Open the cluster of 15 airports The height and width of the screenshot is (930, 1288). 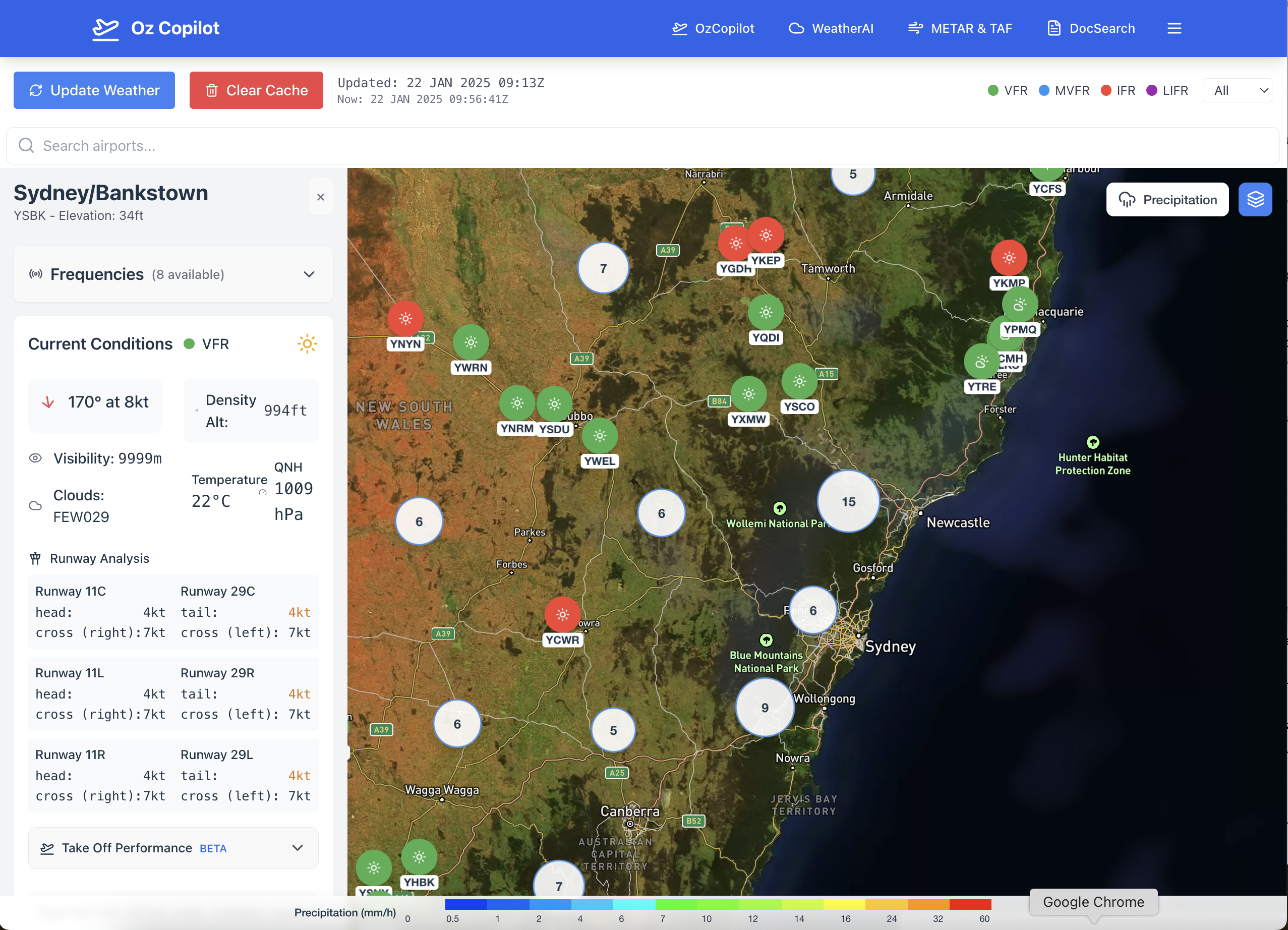[x=848, y=501]
